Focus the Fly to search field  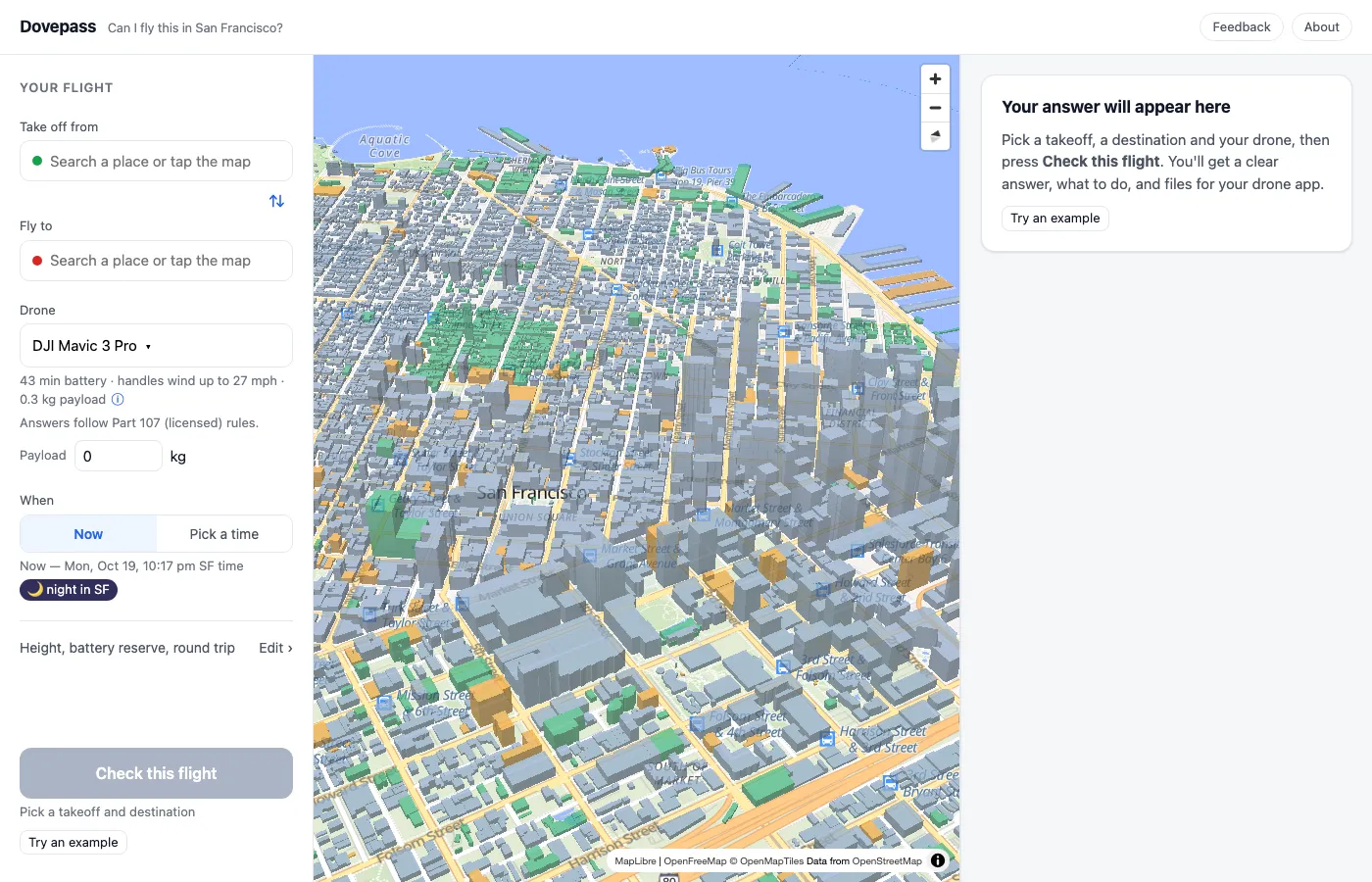pos(156,261)
